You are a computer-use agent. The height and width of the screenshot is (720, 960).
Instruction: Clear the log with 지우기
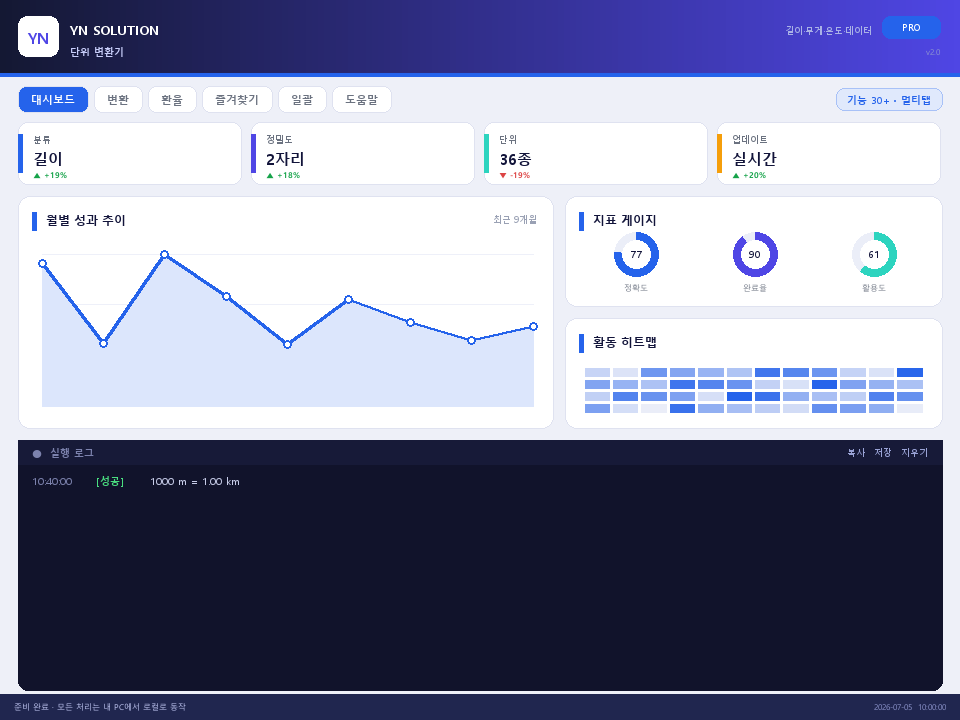[x=914, y=452]
